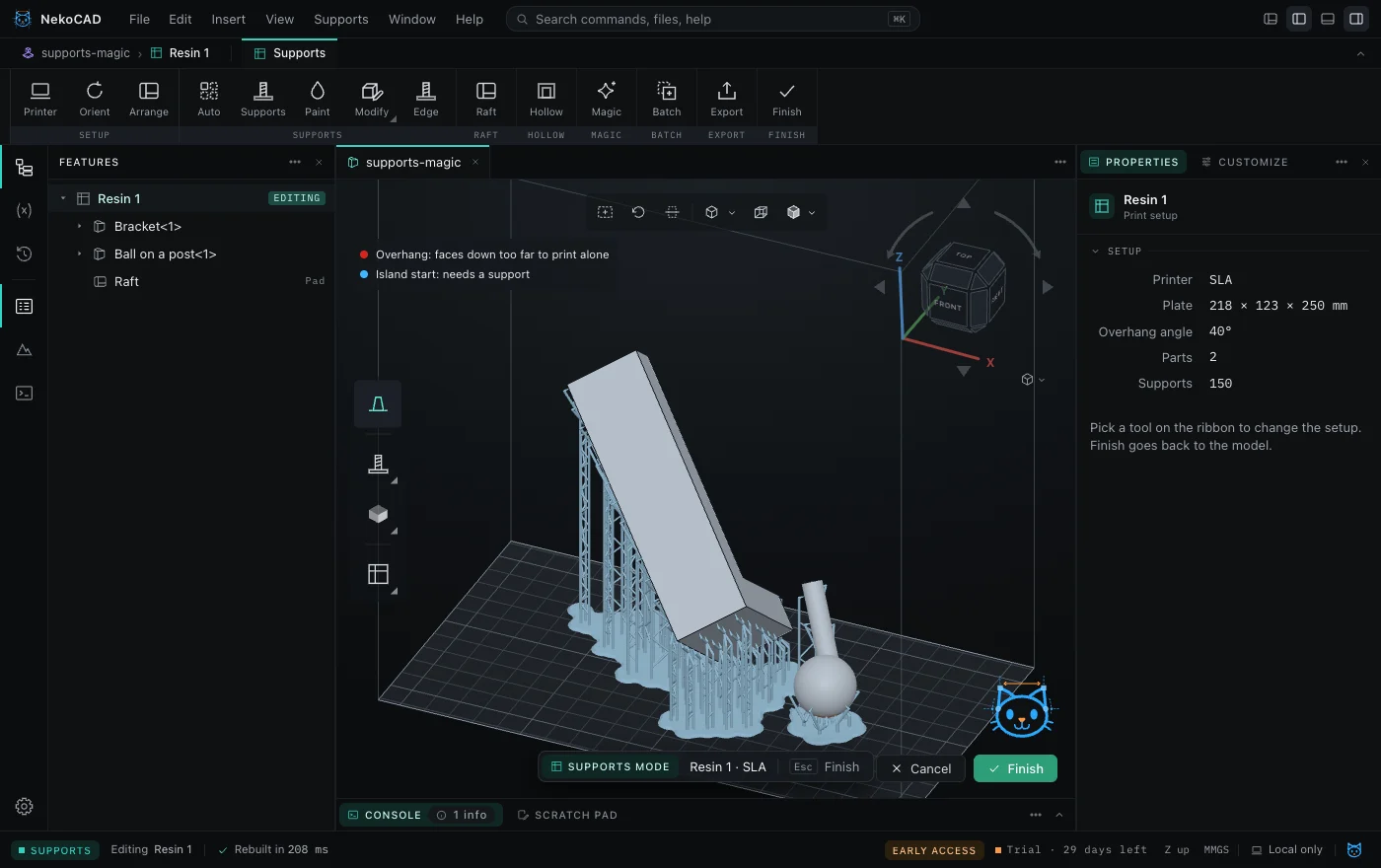Click the Edge supports tool

pos(426,99)
